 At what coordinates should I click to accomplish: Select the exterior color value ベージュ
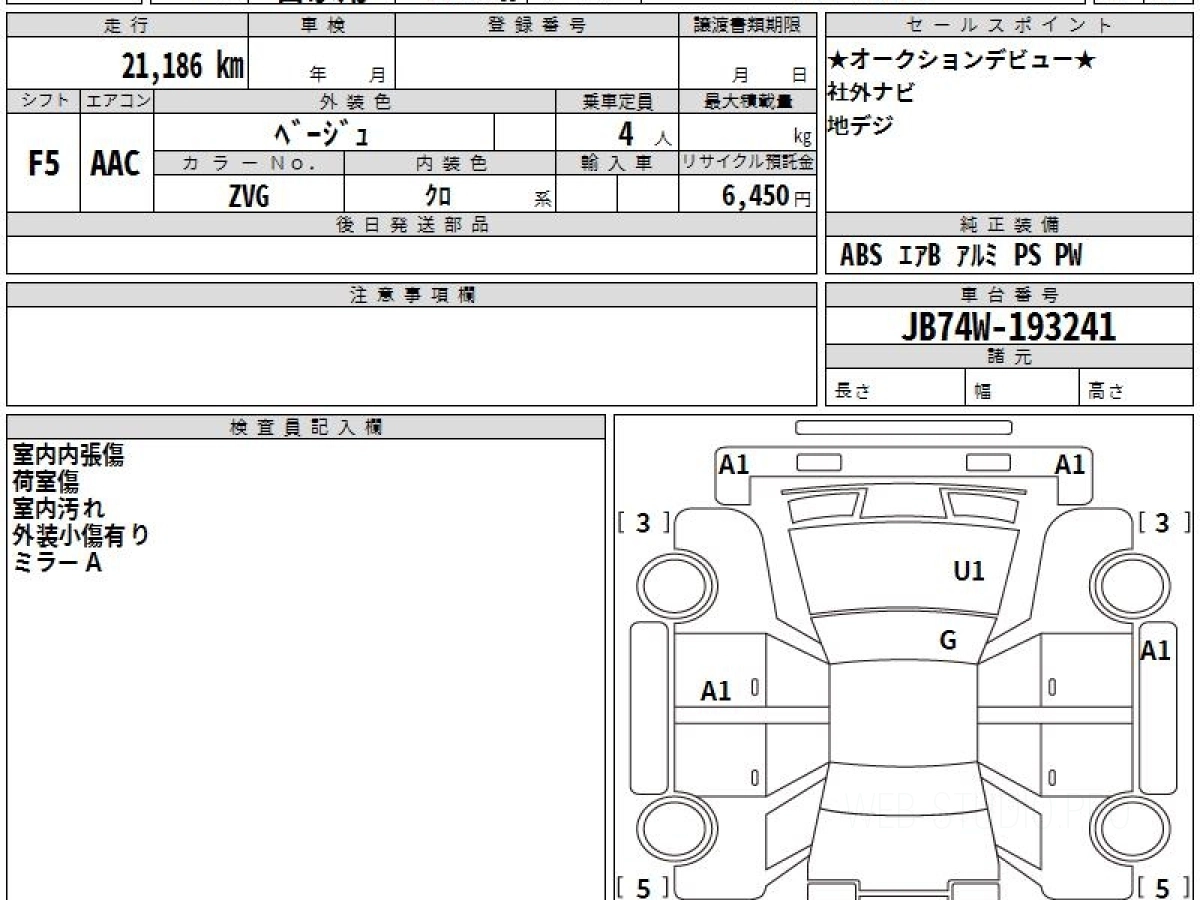[323, 132]
